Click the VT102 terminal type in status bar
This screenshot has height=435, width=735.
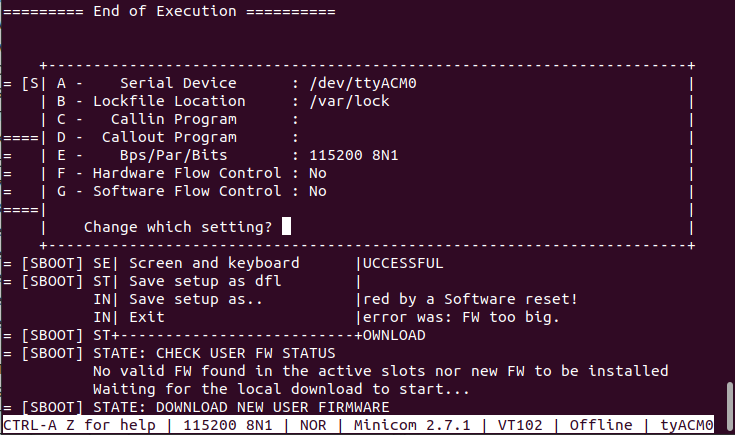(x=520, y=425)
